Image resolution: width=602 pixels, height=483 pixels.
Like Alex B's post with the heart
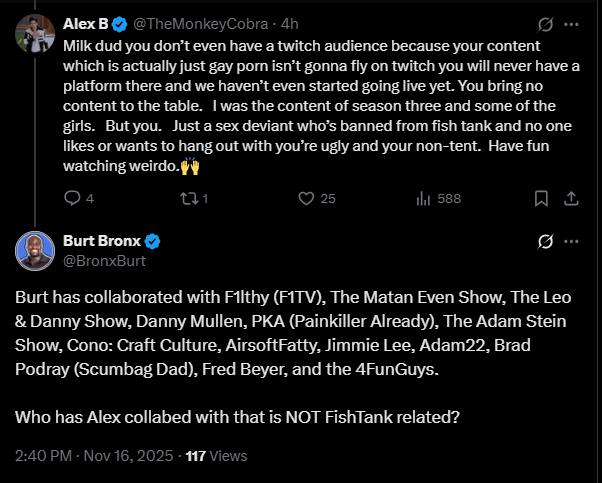click(308, 198)
